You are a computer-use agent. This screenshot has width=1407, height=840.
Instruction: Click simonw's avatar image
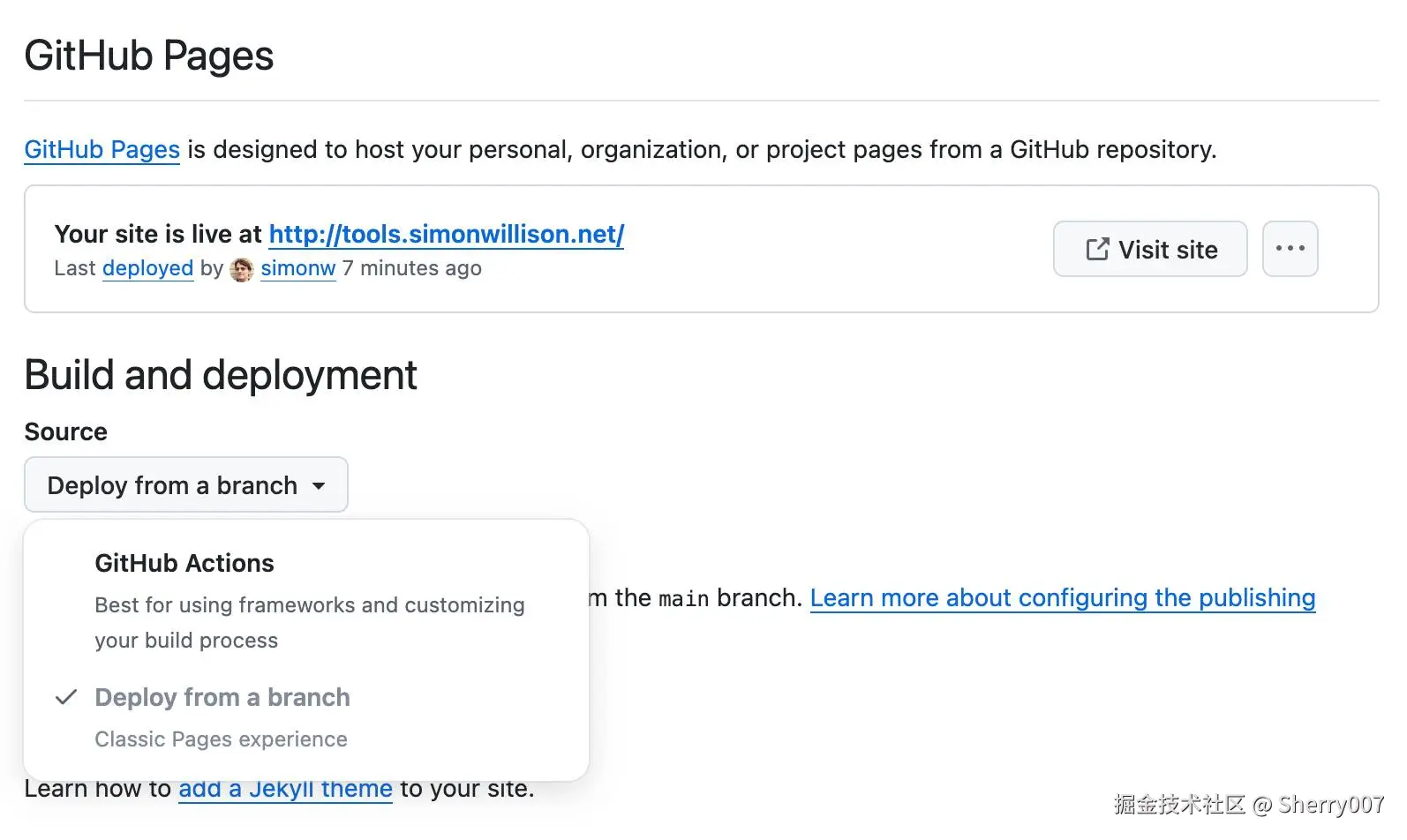[242, 269]
